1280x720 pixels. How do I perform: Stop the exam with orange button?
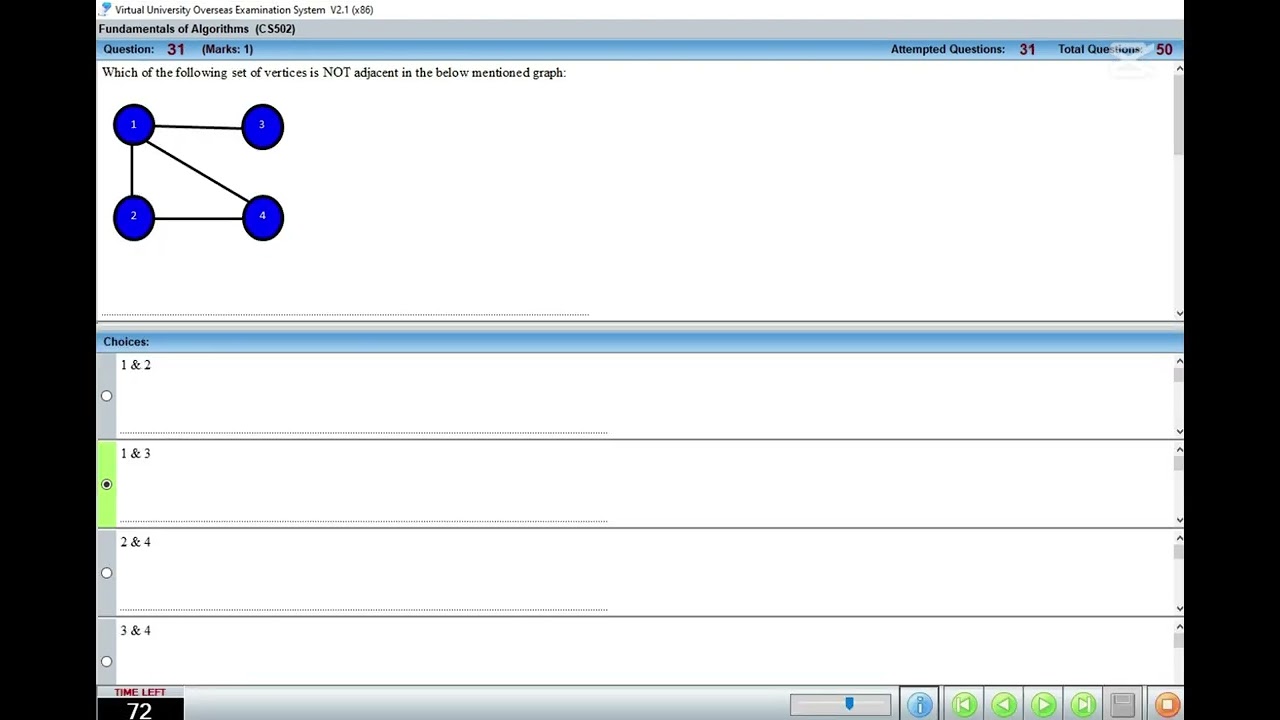pos(1167,705)
